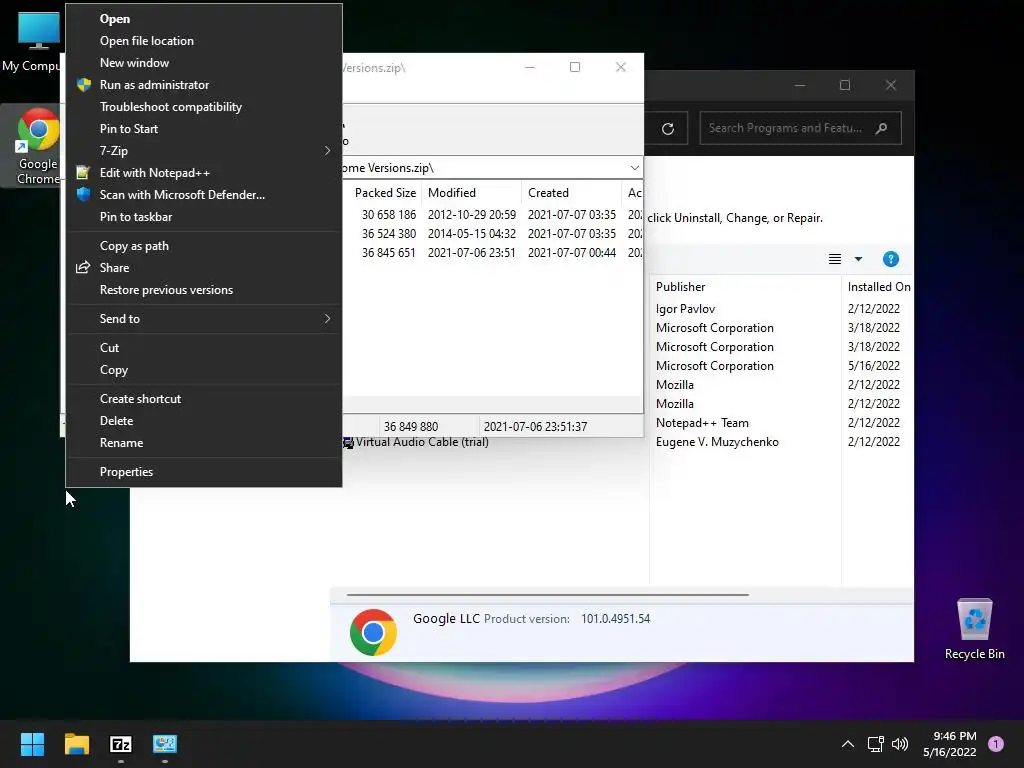Expand the view options dropdown arrow
Screen dimensions: 1024x768
tap(858, 259)
